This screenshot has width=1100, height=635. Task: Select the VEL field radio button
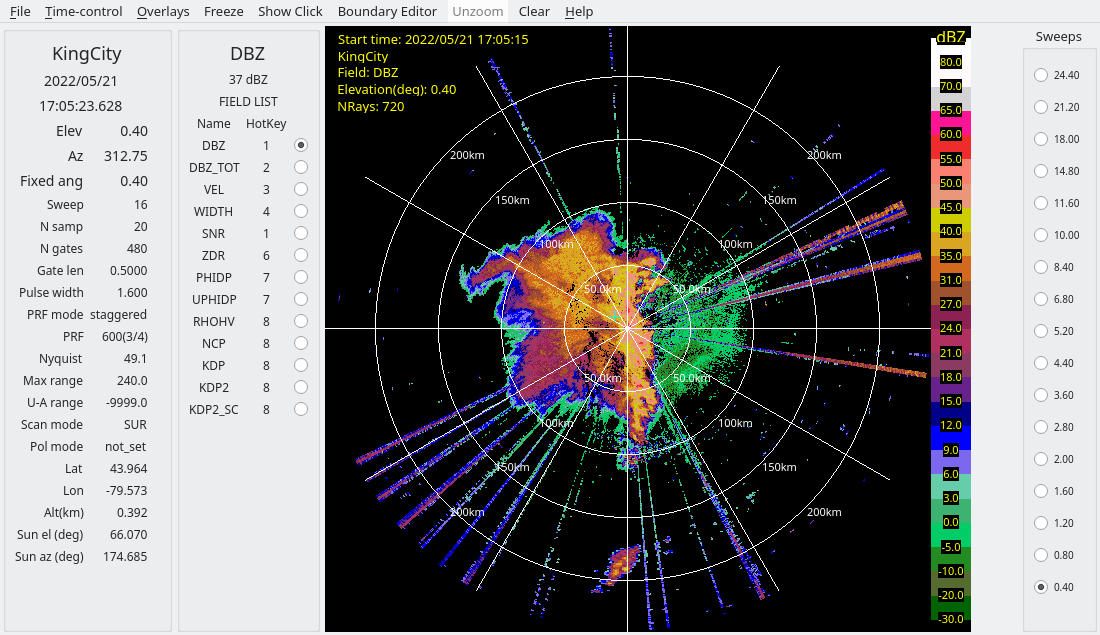[x=300, y=189]
